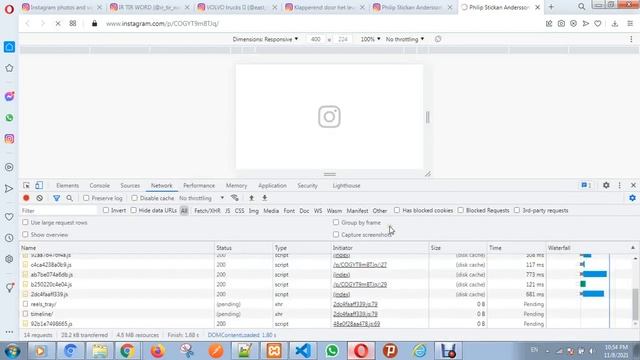This screenshot has width=640, height=360.
Task: Toggle the inspect element picker icon
Action: click(x=27, y=185)
